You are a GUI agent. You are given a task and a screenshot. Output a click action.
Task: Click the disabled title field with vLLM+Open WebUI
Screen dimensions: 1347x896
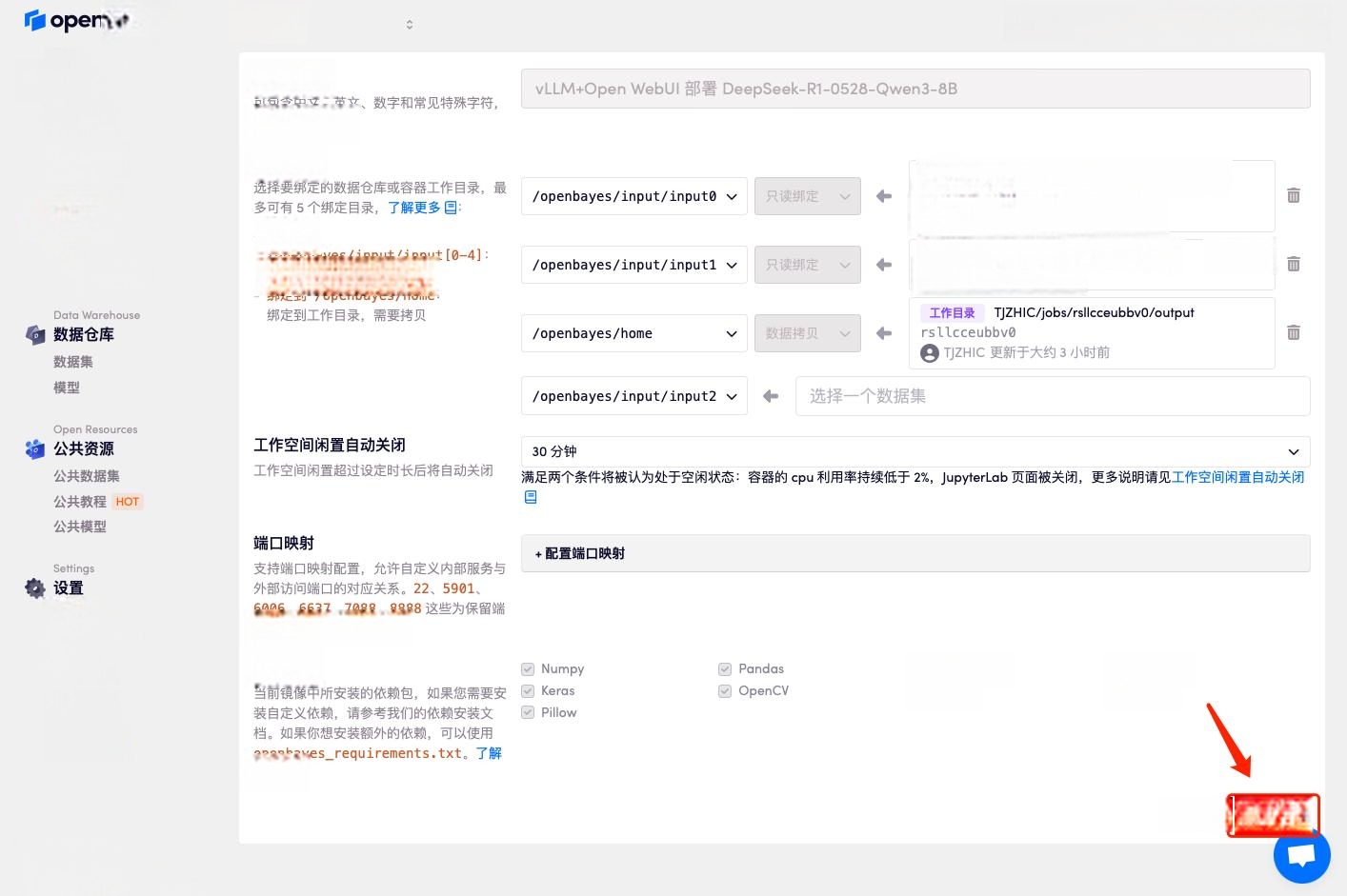(915, 89)
